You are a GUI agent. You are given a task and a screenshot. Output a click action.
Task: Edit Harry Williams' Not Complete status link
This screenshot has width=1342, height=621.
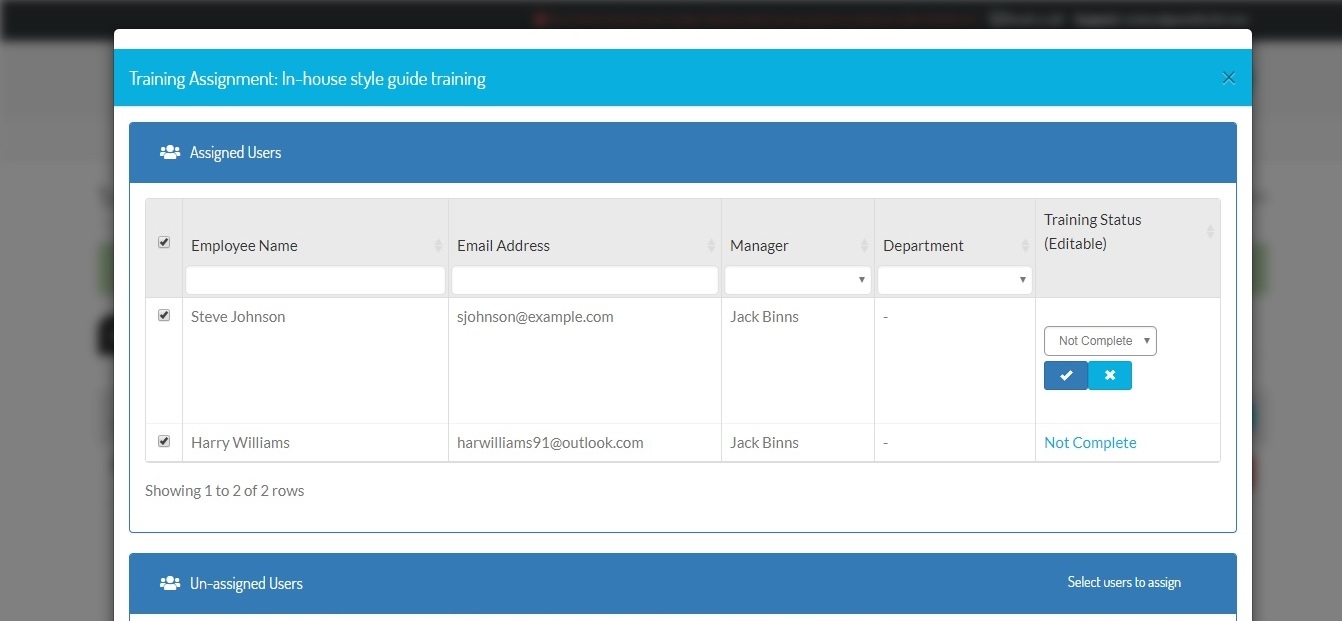click(1090, 443)
